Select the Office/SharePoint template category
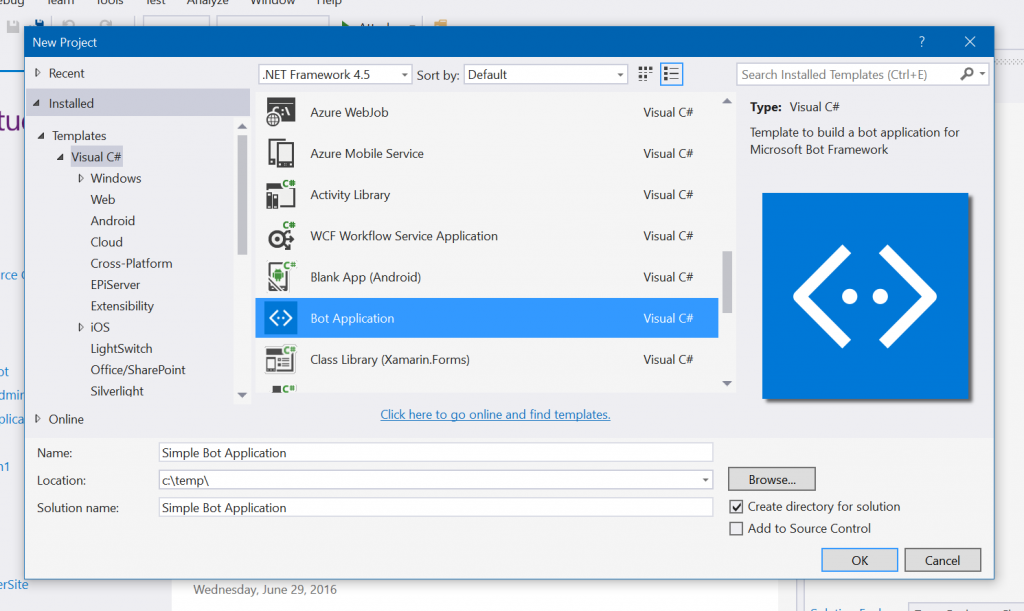The image size is (1024, 611). pos(138,370)
